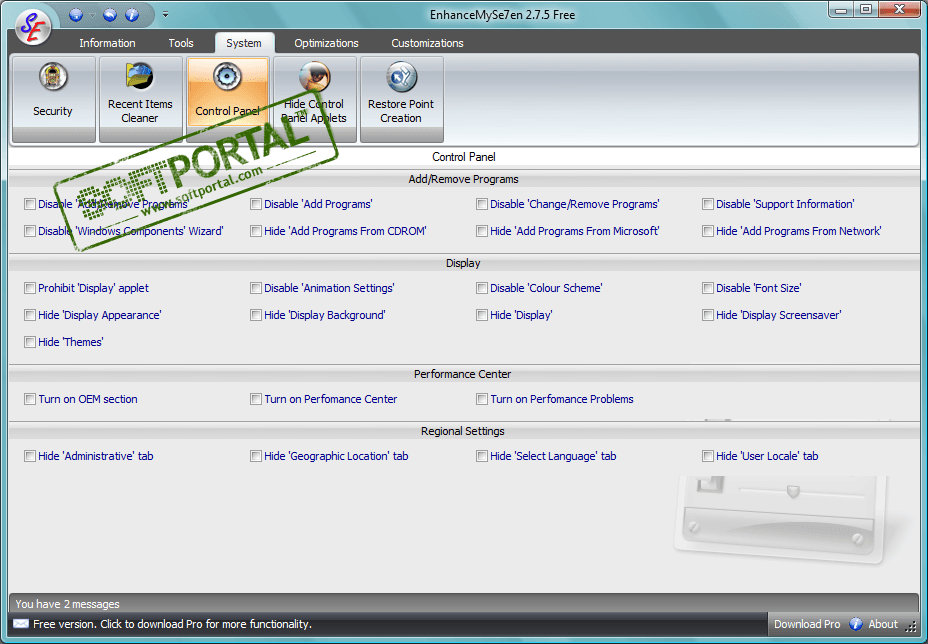Click the blue info icon in title bar
928x644 pixels.
[x=132, y=15]
